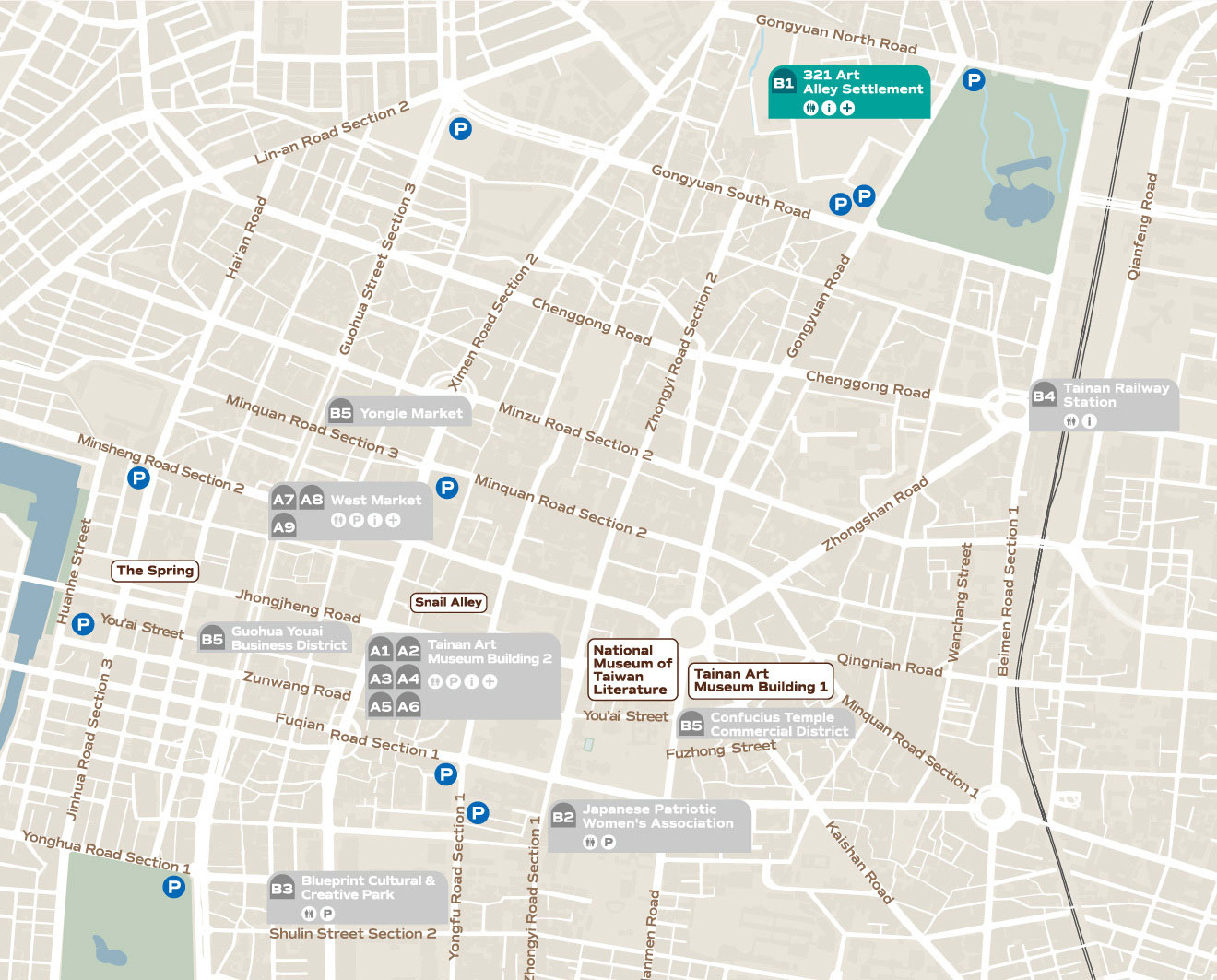Click the first-aid plus icon under 321 Art Alley Settlement
The height and width of the screenshot is (980, 1217).
pyautogui.click(x=847, y=108)
